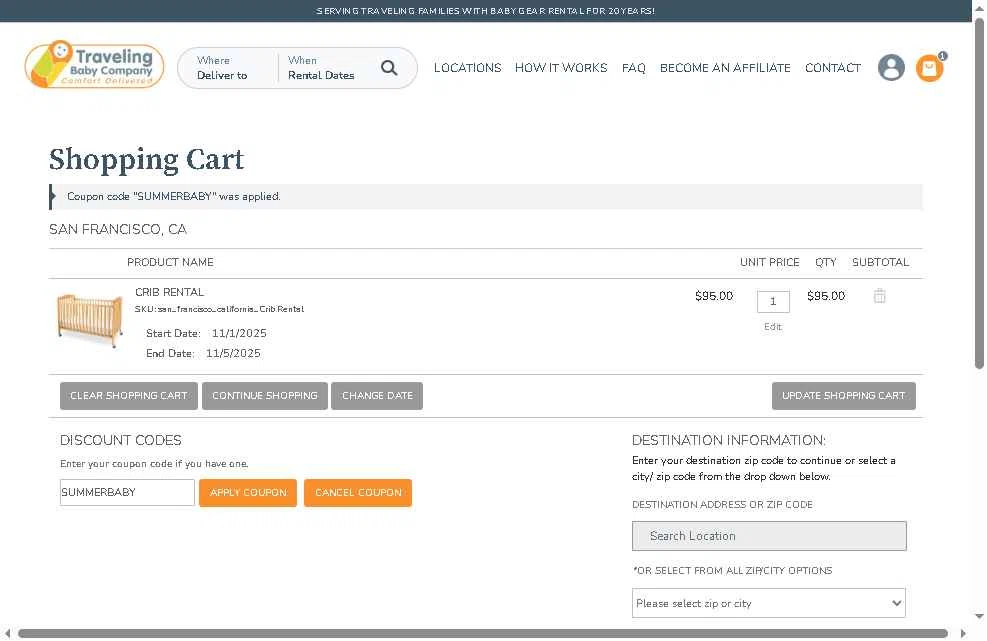
Task: Click the horizontal scrollbar at the bottom
Action: 483,633
